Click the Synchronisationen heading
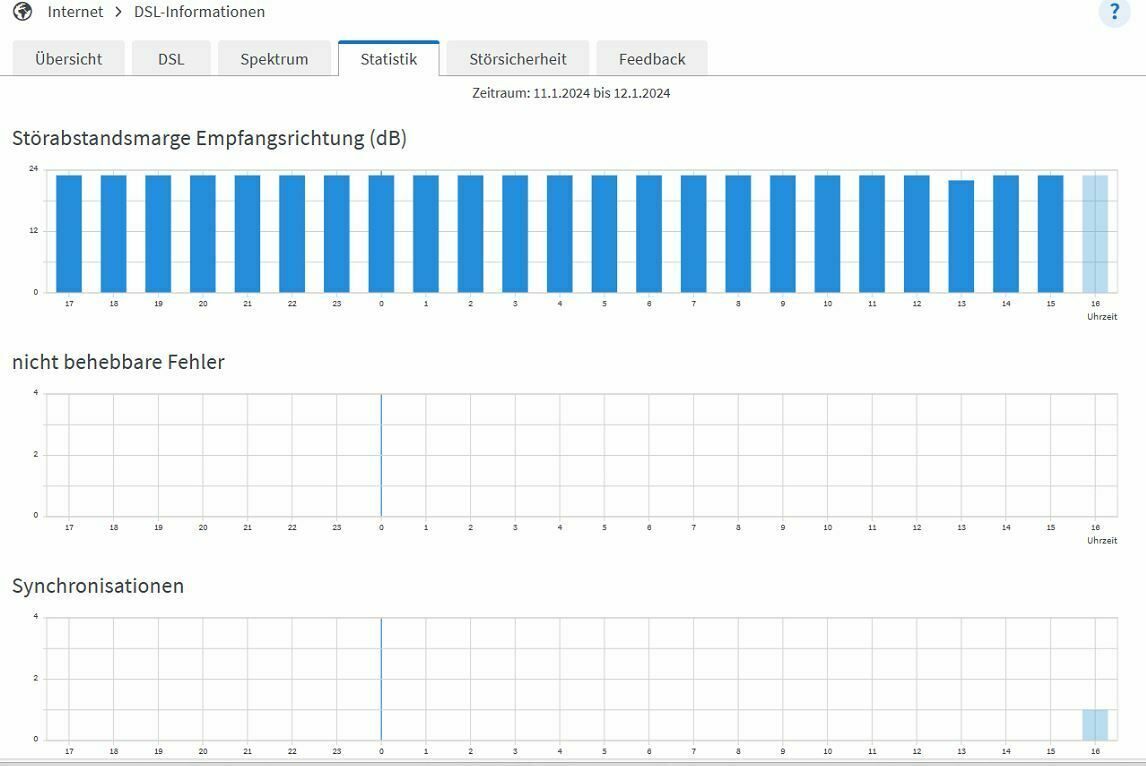The width and height of the screenshot is (1146, 766). (98, 585)
